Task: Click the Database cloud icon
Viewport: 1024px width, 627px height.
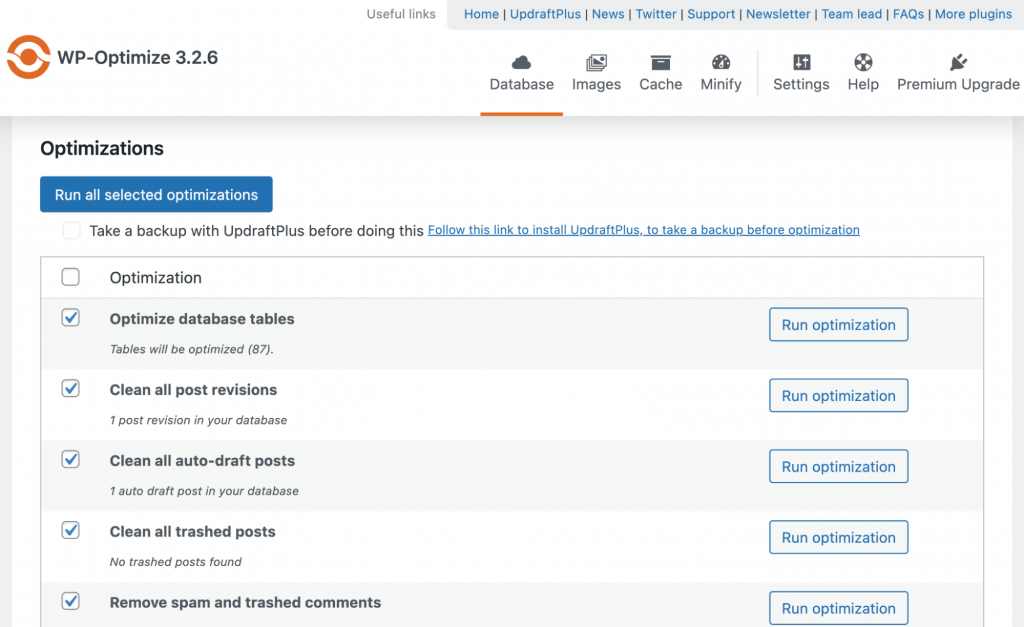Action: (521, 63)
